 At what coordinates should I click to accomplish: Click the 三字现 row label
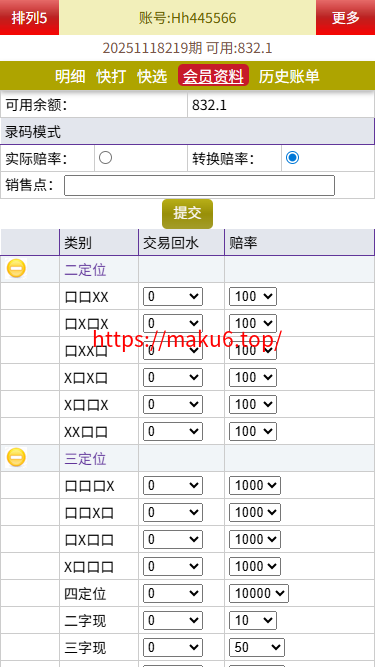tap(85, 648)
